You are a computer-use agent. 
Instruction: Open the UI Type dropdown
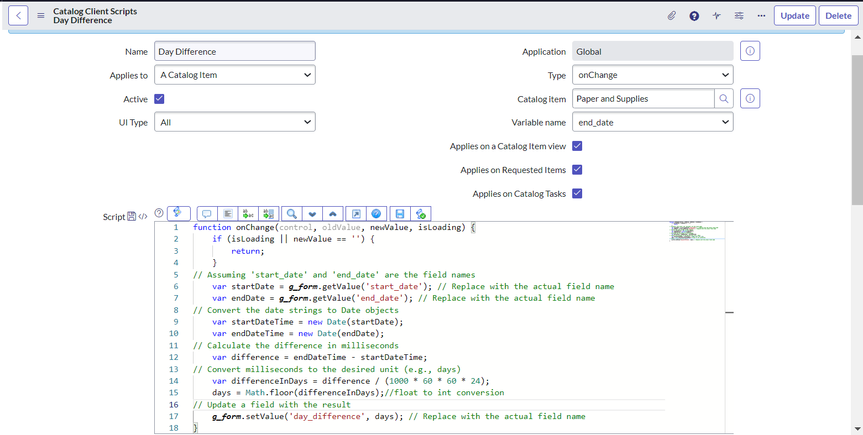coord(235,122)
